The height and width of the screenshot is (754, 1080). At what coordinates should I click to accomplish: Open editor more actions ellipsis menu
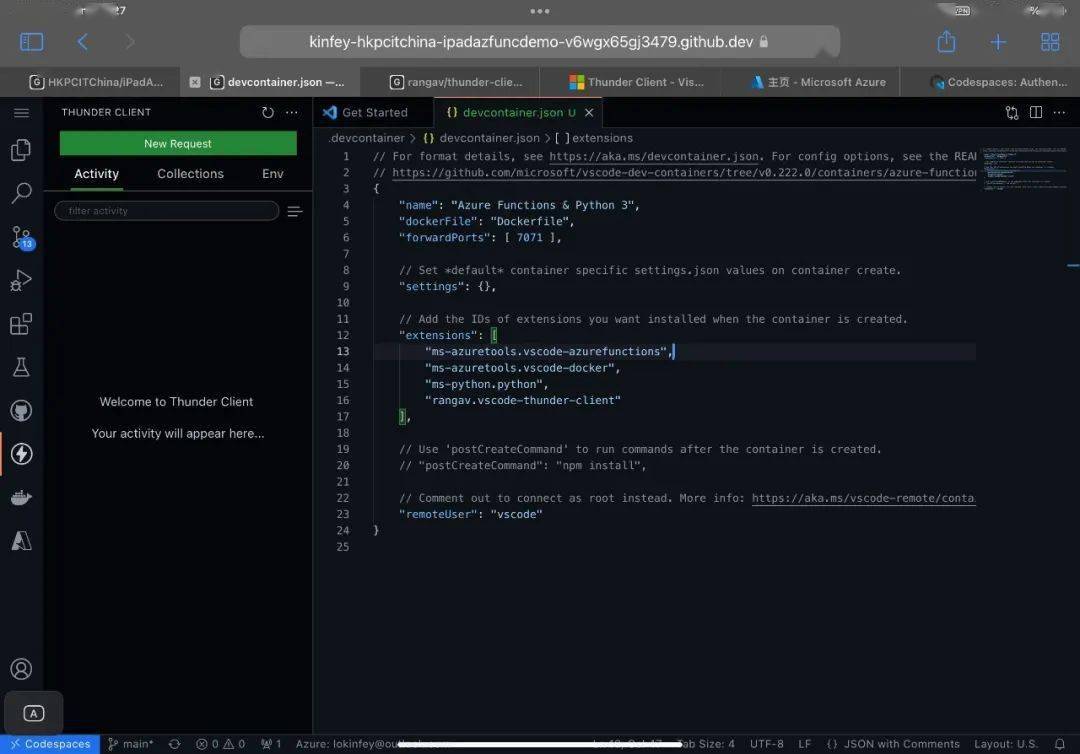pos(1059,113)
